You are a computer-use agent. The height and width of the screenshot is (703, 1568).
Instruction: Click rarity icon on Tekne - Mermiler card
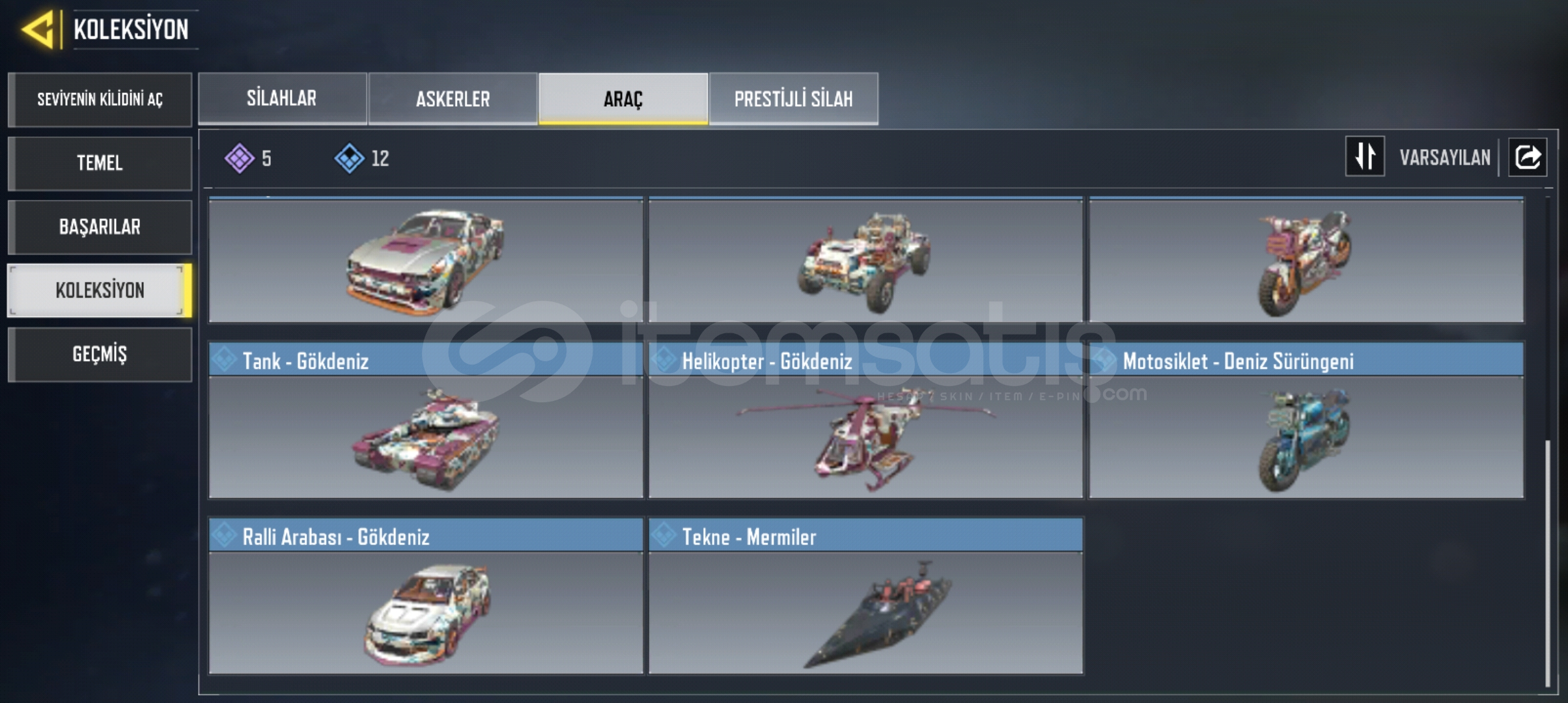pos(664,536)
